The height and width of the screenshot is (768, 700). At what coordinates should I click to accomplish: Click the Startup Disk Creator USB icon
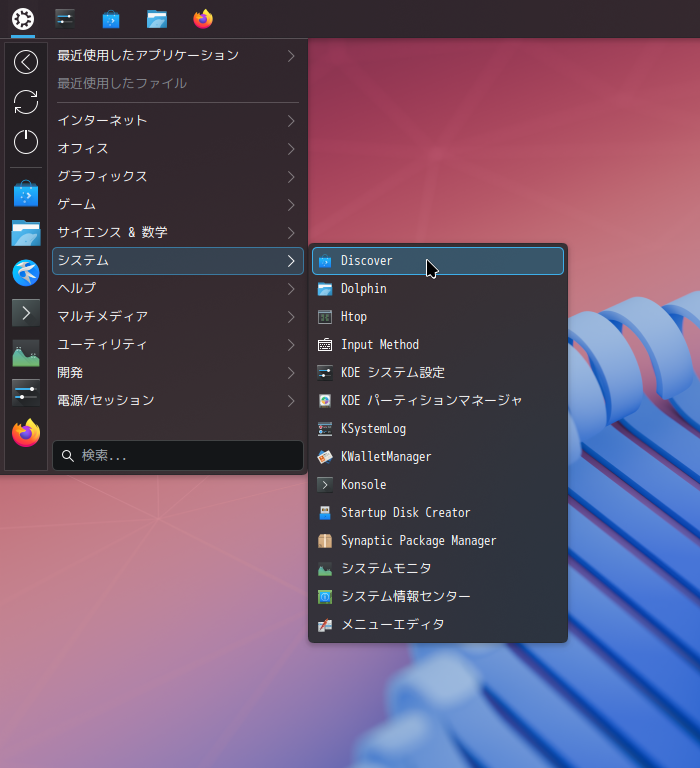click(325, 513)
